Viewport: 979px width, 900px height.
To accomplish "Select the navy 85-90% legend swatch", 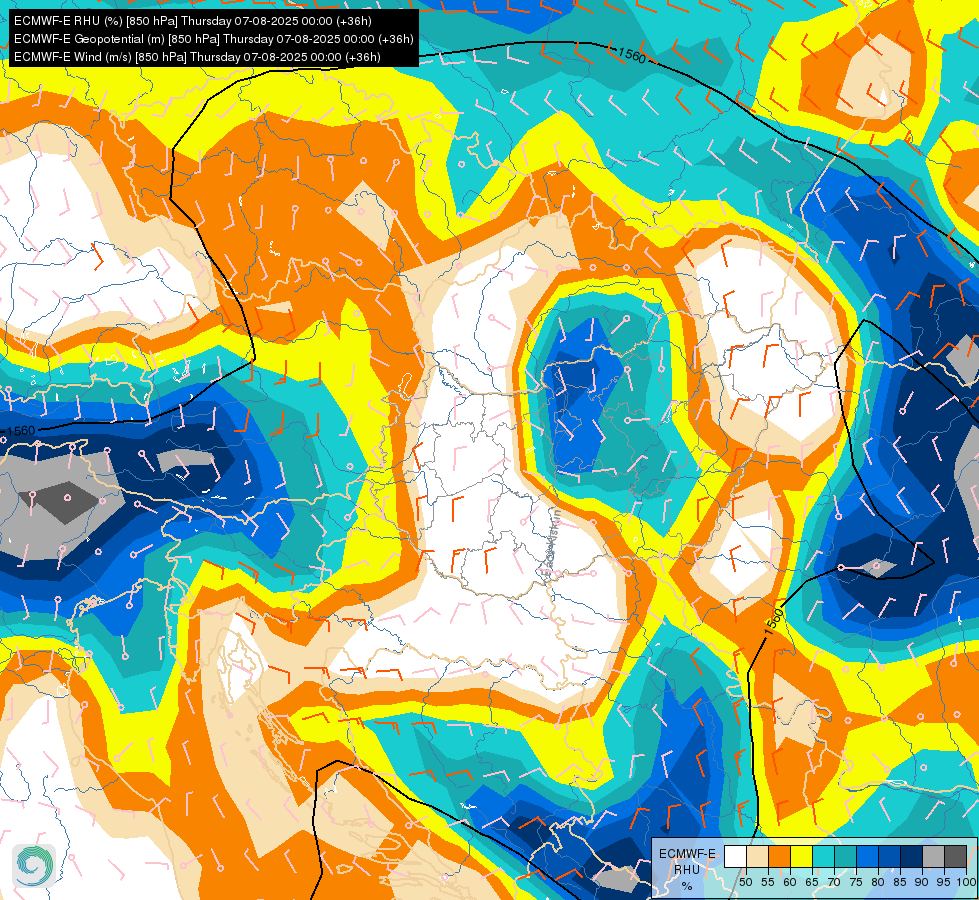I will pyautogui.click(x=912, y=856).
